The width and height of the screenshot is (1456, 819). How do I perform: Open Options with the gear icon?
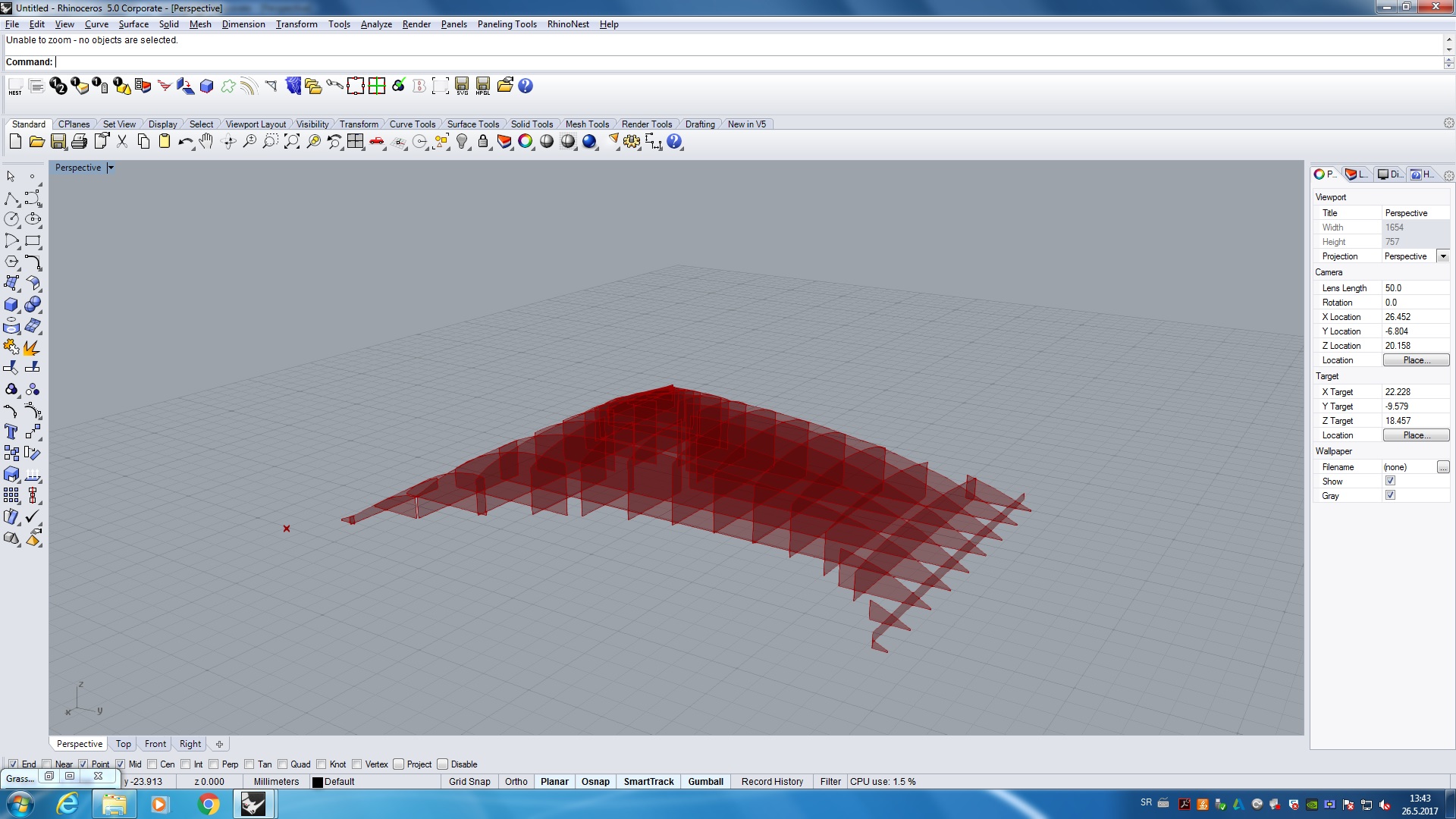coord(632,142)
